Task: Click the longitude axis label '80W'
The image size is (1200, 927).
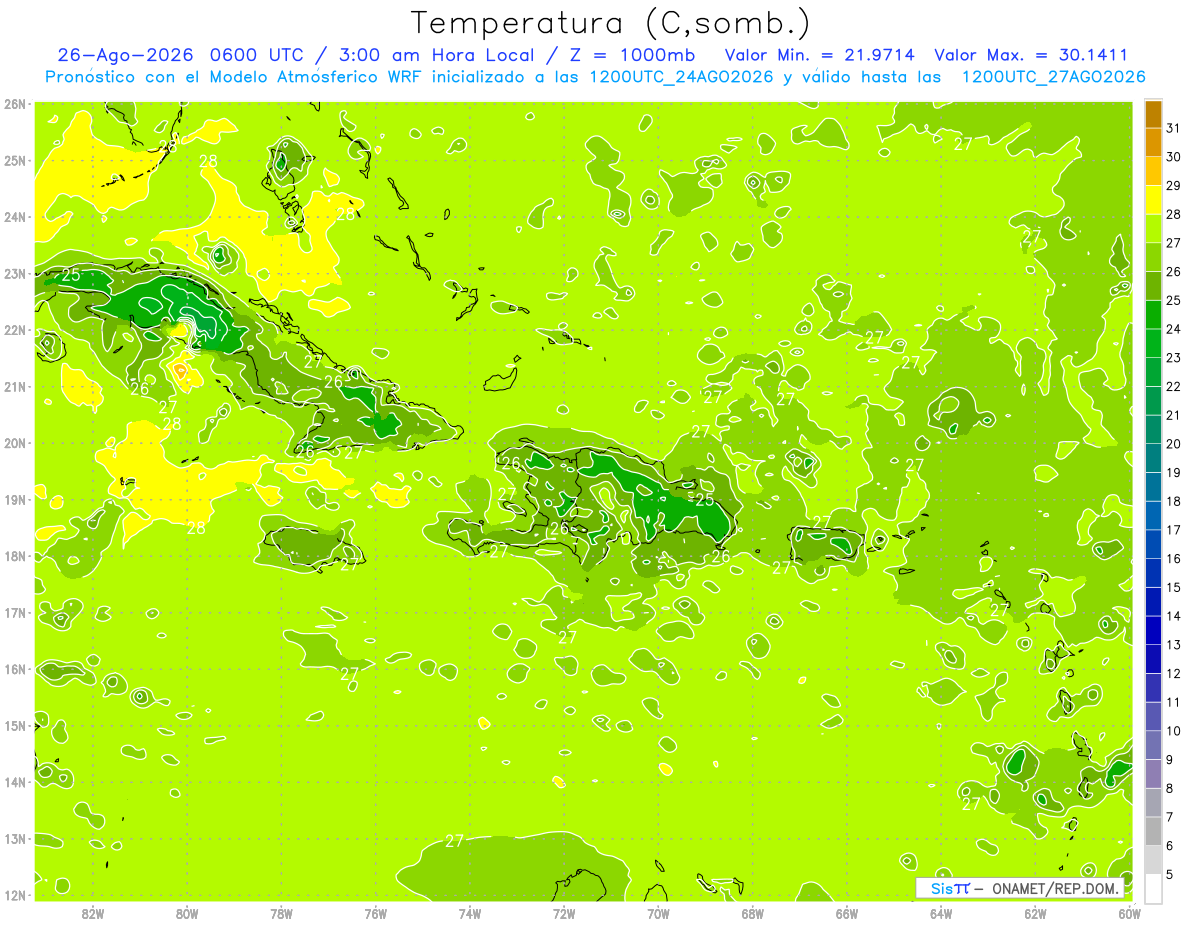Action: (187, 913)
